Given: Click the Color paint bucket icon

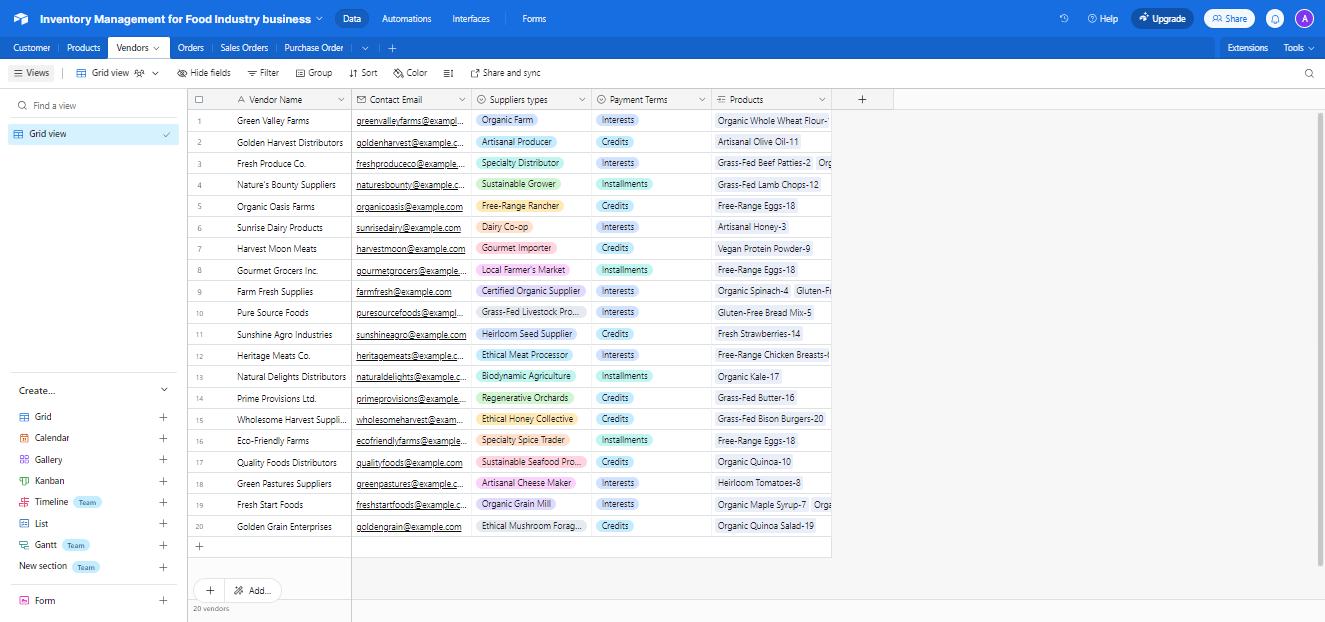Looking at the screenshot, I should click(398, 73).
